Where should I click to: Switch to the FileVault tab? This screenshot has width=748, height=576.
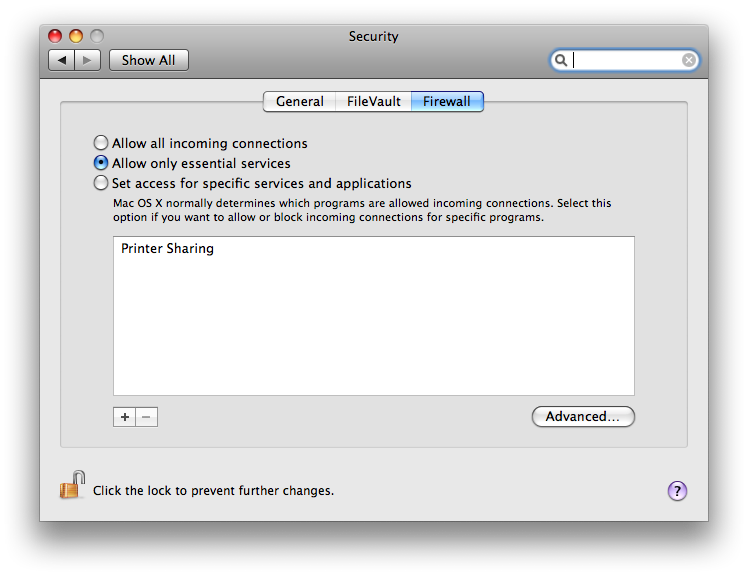point(374,102)
